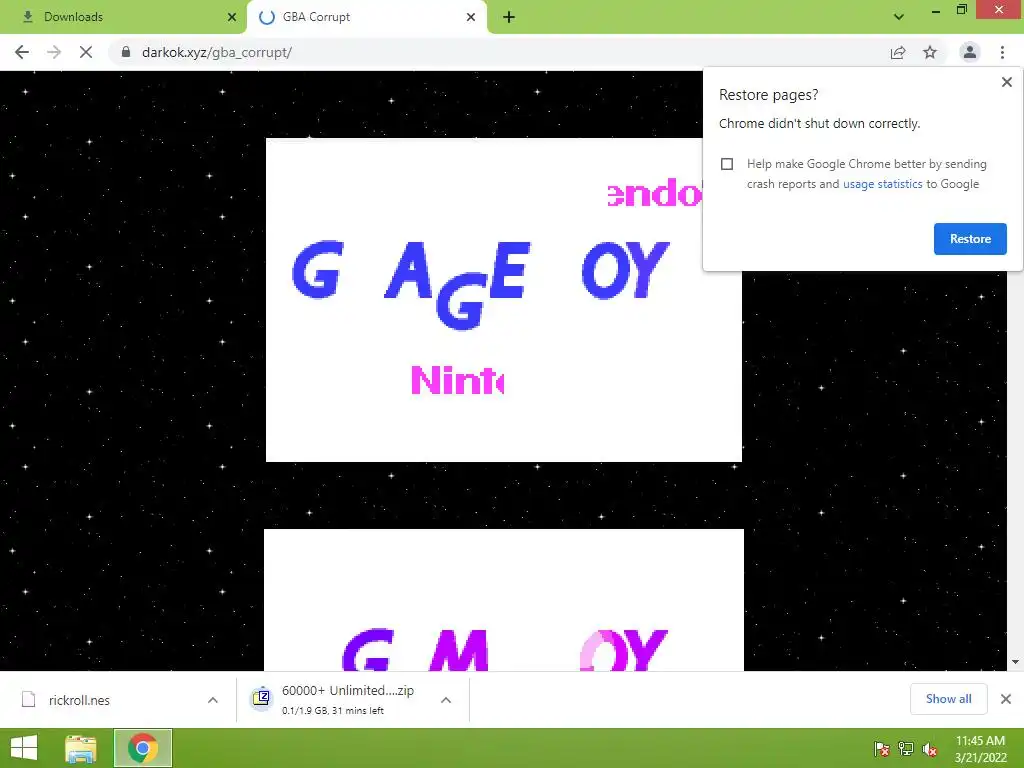Dismiss the Restore pages popup
The width and height of the screenshot is (1024, 768).
[1006, 82]
